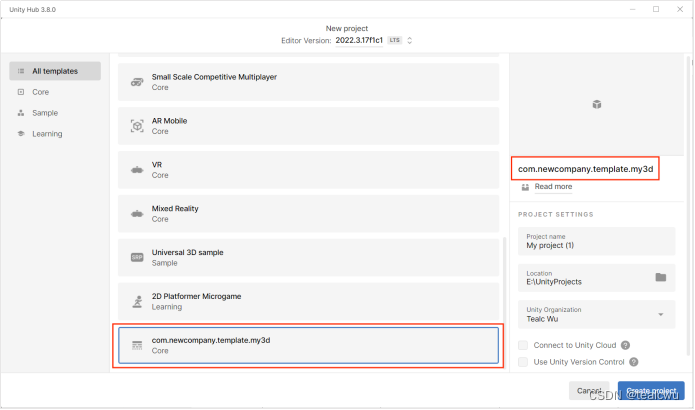This screenshot has width=695, height=410.
Task: Click the VR headset template icon
Action: click(137, 170)
